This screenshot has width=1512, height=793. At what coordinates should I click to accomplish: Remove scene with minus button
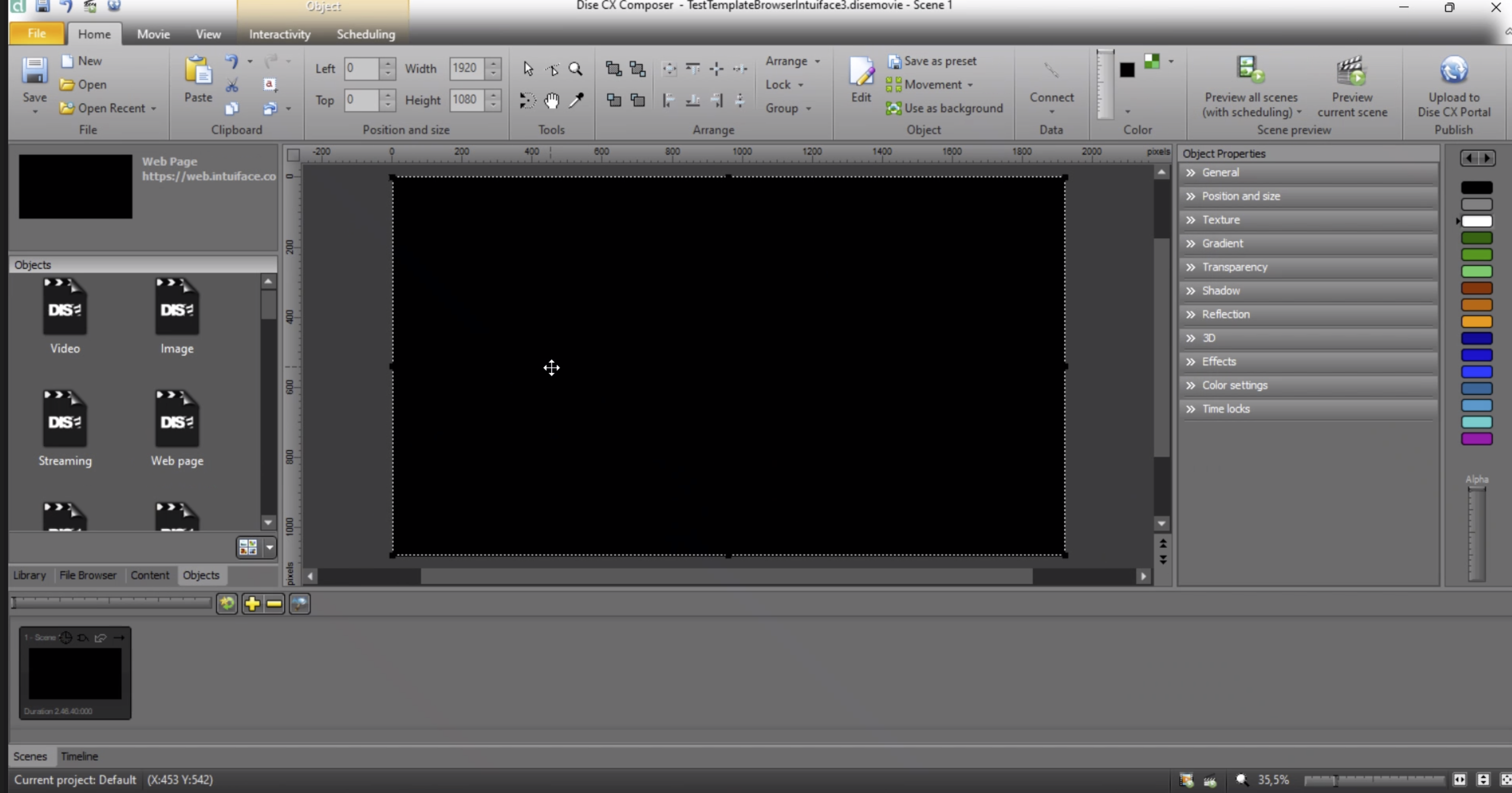[x=274, y=603]
